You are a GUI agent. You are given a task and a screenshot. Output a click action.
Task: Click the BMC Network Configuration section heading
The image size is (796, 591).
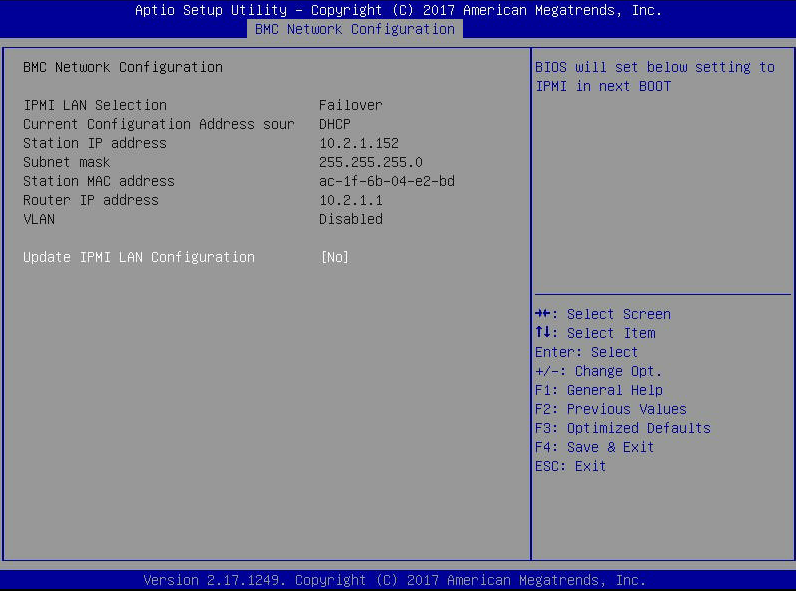coord(123,67)
